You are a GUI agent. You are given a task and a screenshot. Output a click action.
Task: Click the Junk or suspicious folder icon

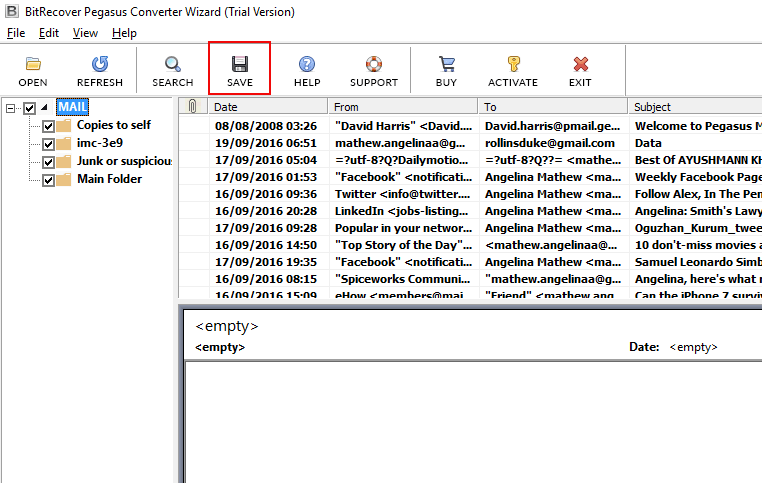(x=64, y=162)
